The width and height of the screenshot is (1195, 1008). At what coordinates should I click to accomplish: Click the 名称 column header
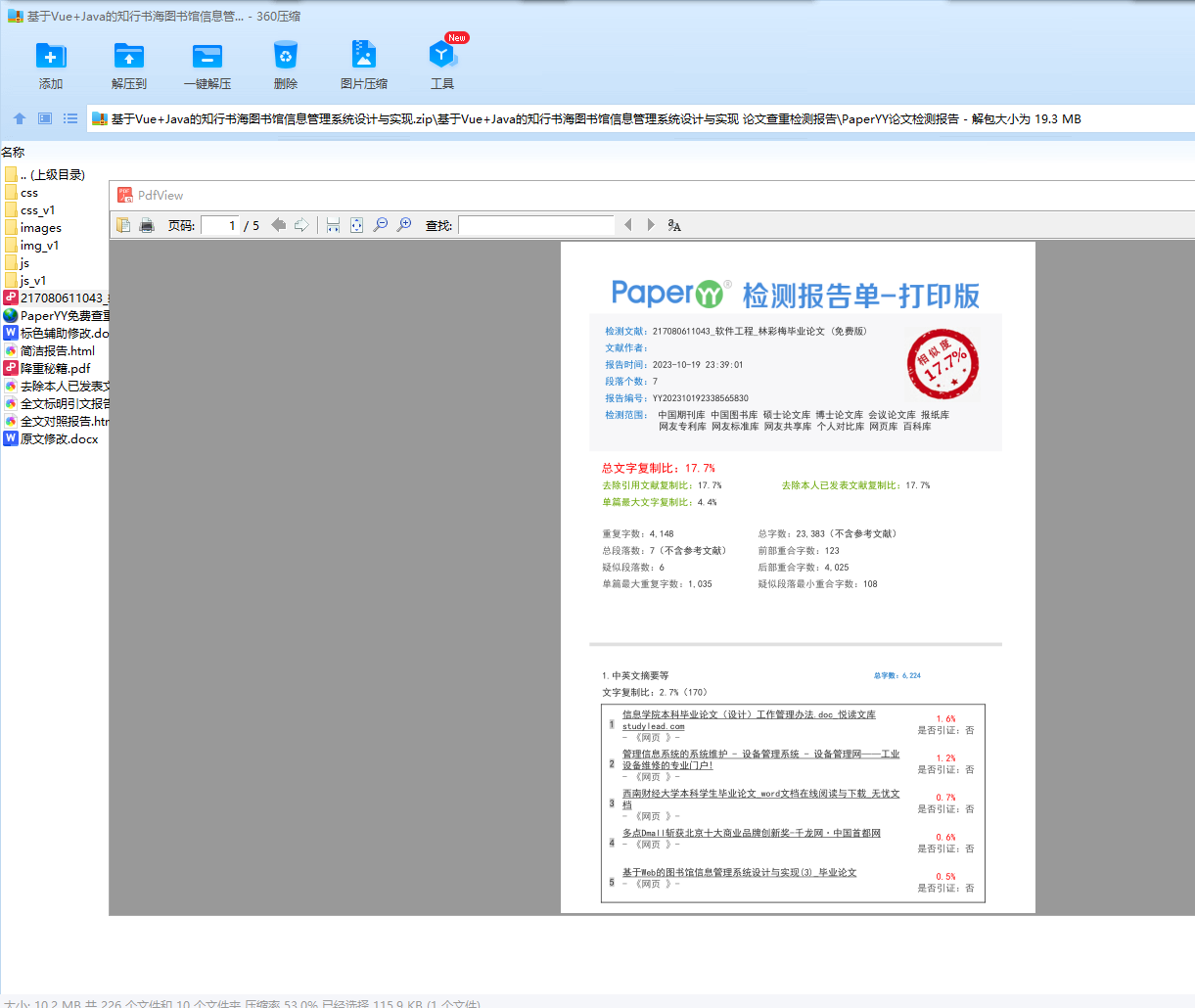[13, 152]
